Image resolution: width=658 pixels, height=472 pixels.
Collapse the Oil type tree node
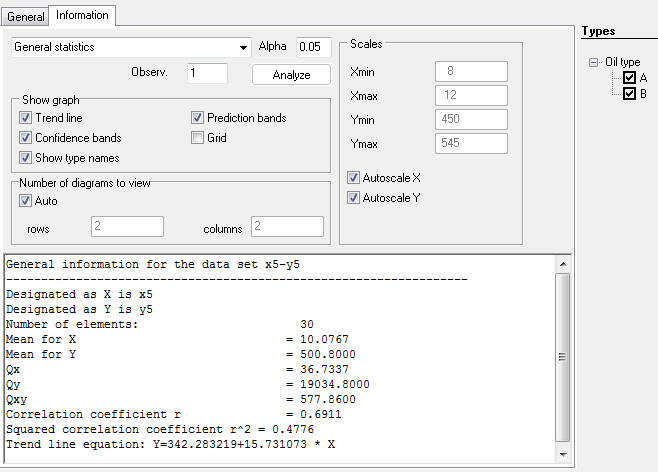pyautogui.click(x=595, y=62)
